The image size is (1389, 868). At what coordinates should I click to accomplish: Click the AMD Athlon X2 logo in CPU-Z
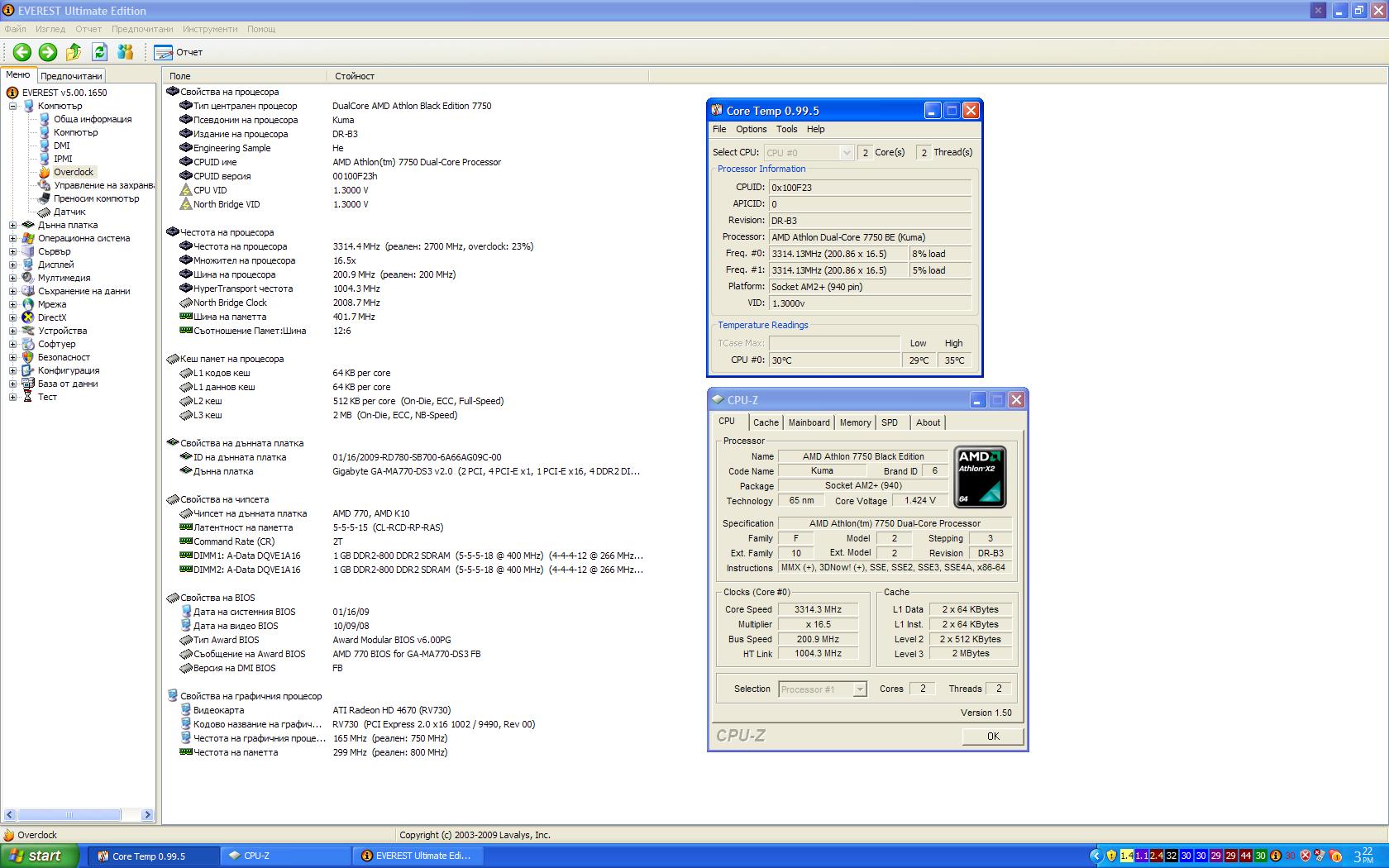981,477
